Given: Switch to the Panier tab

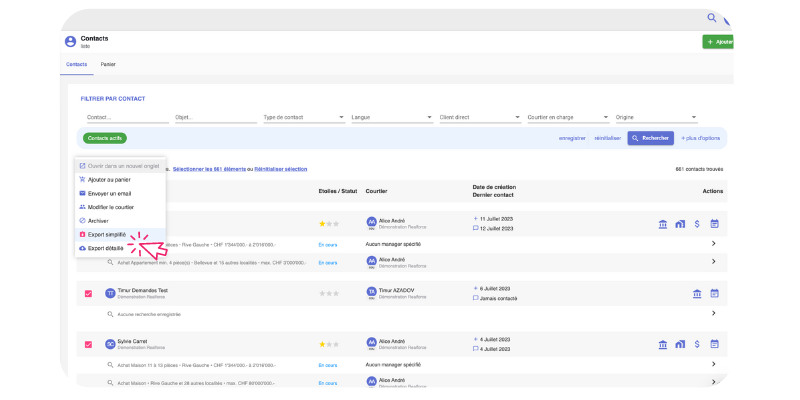Looking at the screenshot, I should click(108, 64).
